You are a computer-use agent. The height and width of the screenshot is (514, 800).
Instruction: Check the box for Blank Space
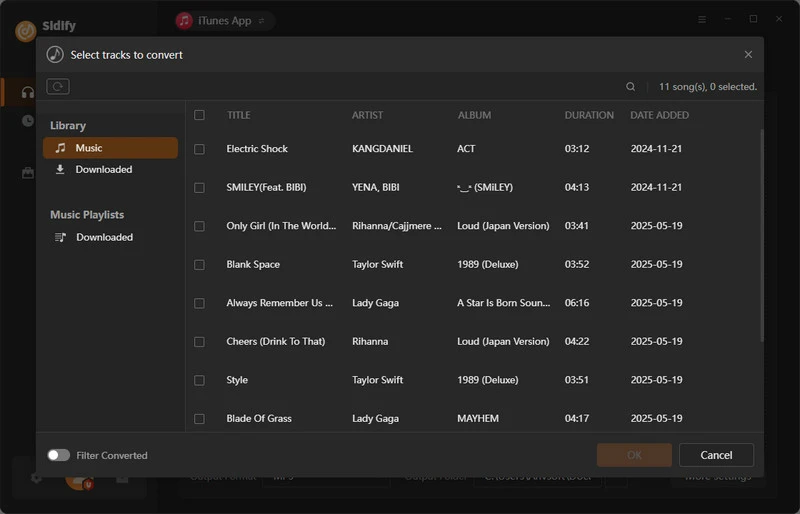(199, 265)
